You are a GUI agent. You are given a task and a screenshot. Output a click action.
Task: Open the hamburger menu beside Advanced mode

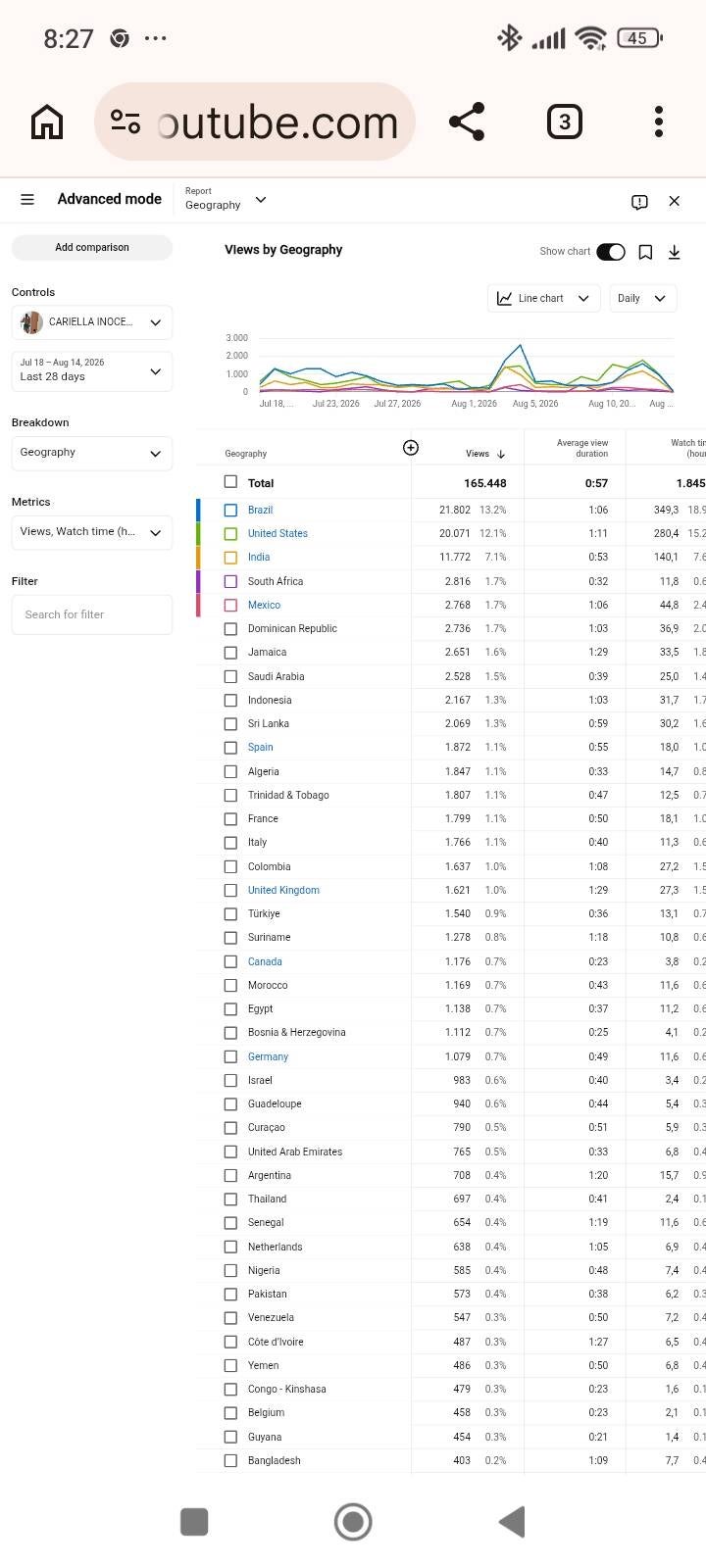(x=27, y=200)
